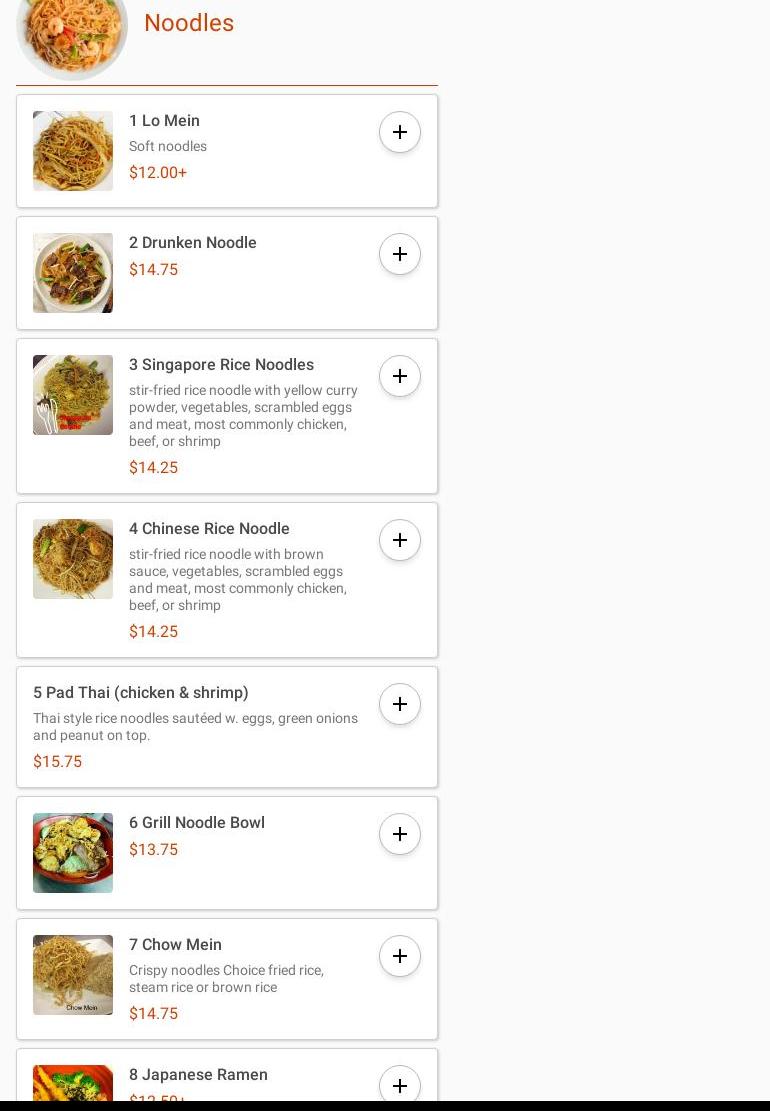View the Drunken Noodle dish photo
The width and height of the screenshot is (770, 1111).
coord(73,273)
